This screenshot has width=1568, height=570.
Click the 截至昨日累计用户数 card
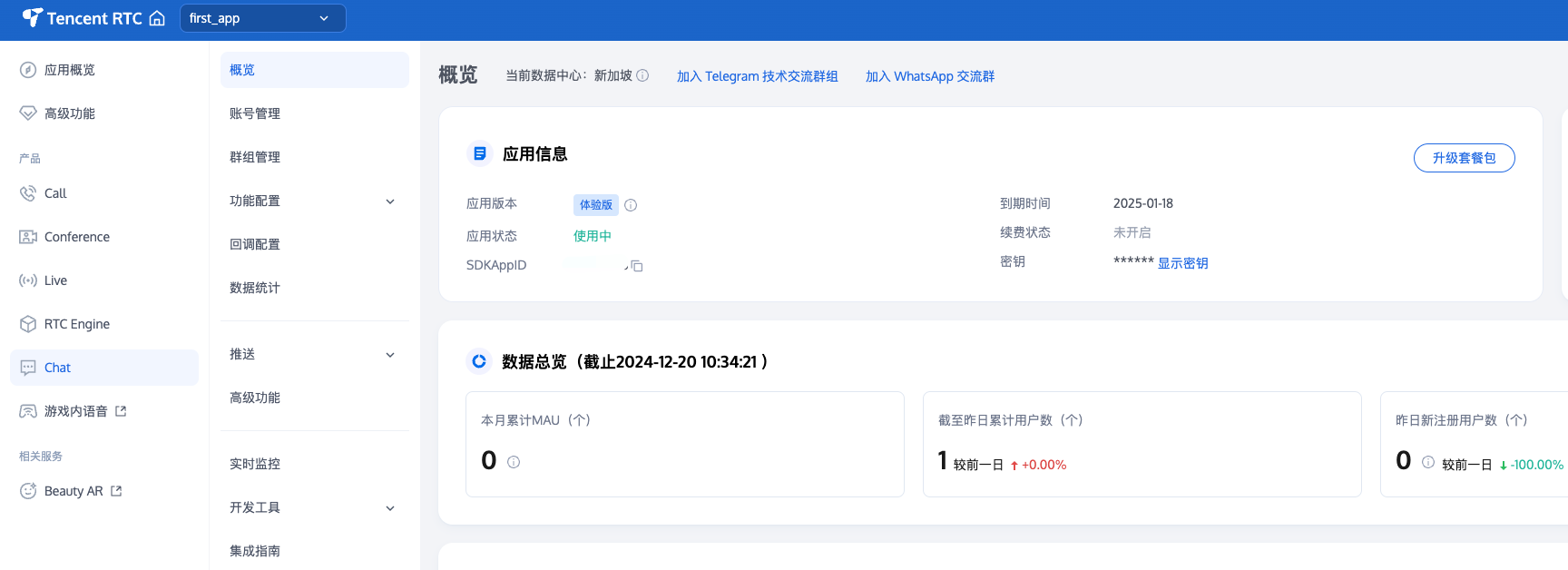tap(1142, 444)
